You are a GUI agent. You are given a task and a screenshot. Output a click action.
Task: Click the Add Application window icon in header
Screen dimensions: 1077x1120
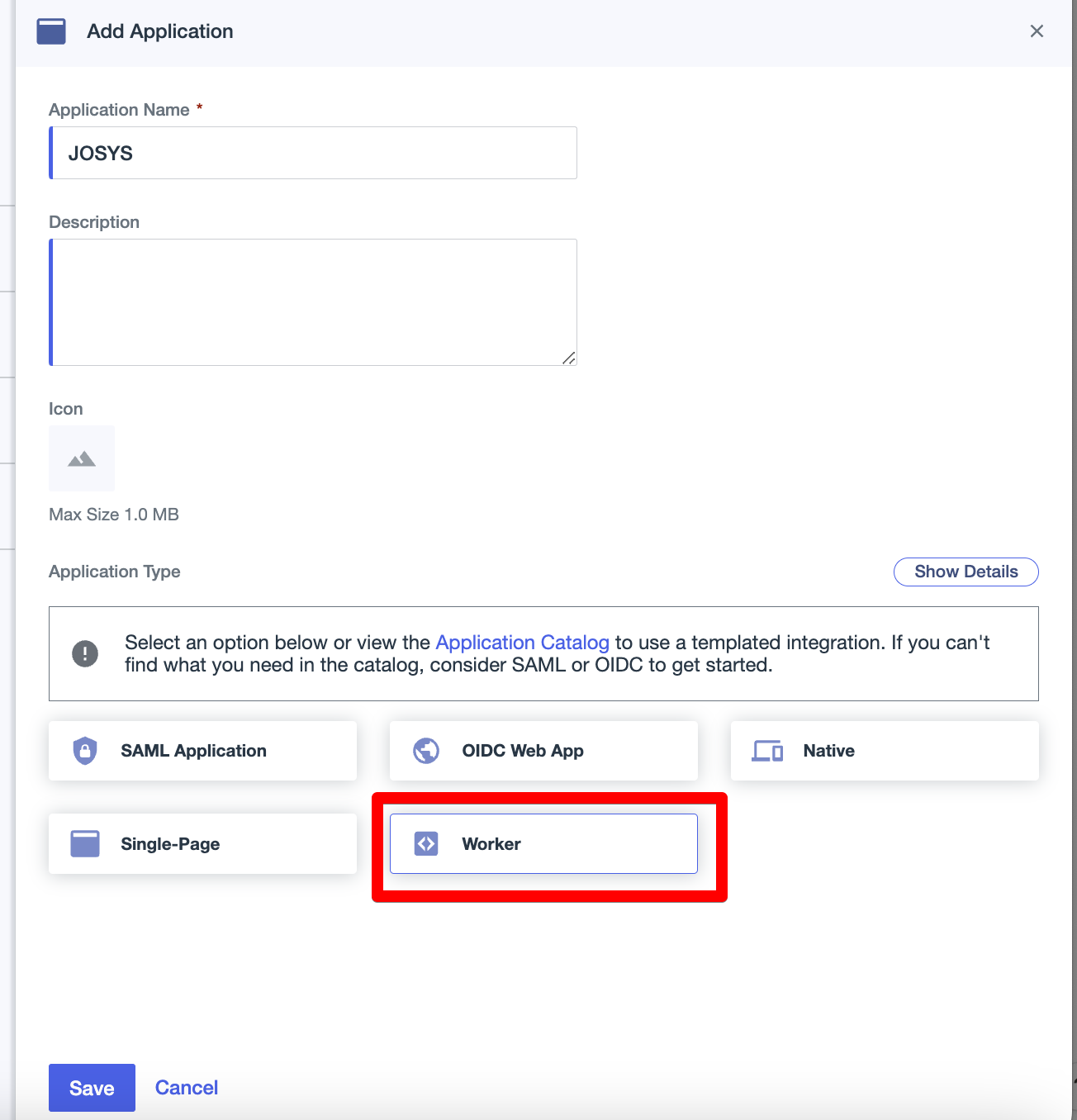pyautogui.click(x=51, y=31)
